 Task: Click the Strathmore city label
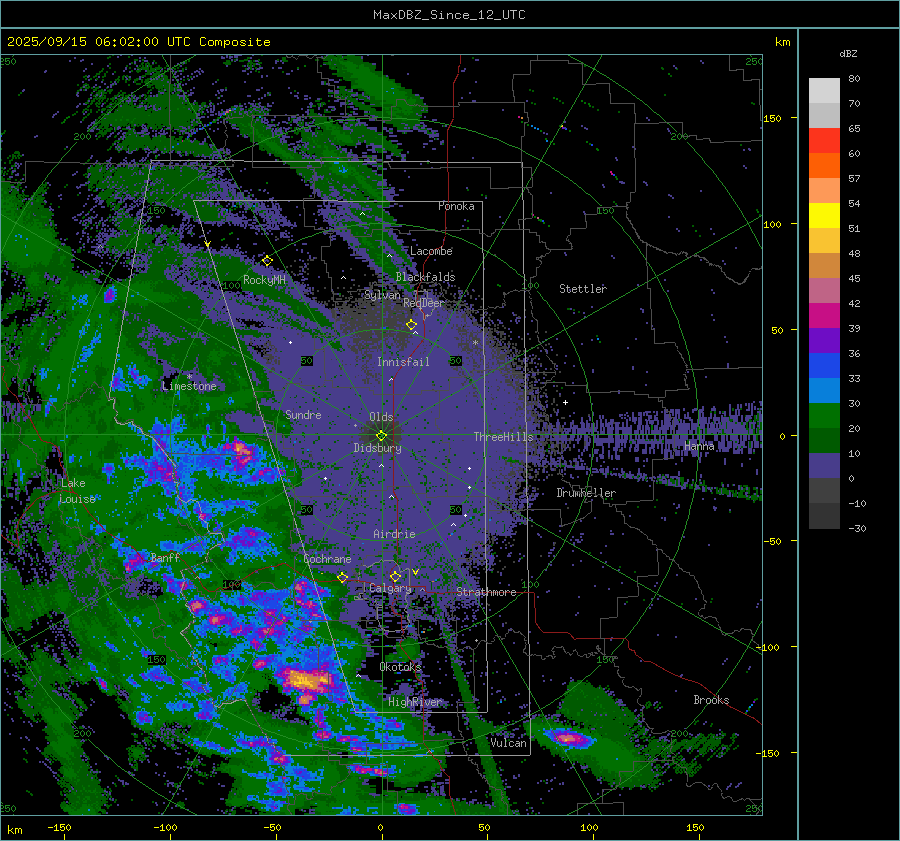(486, 592)
